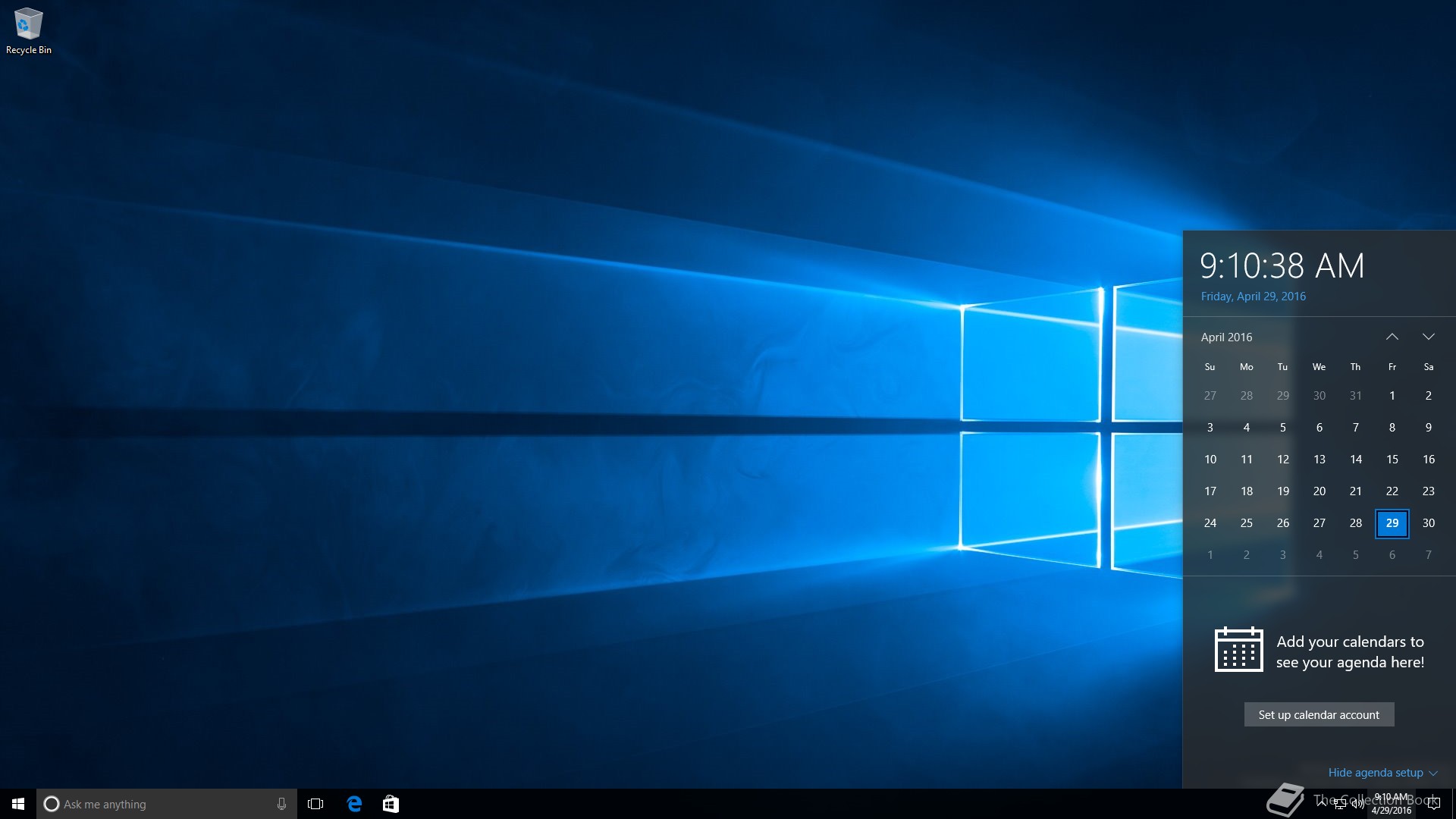The image size is (1456, 819).
Task: Select grayed March 30 in calendar
Action: (x=1319, y=396)
